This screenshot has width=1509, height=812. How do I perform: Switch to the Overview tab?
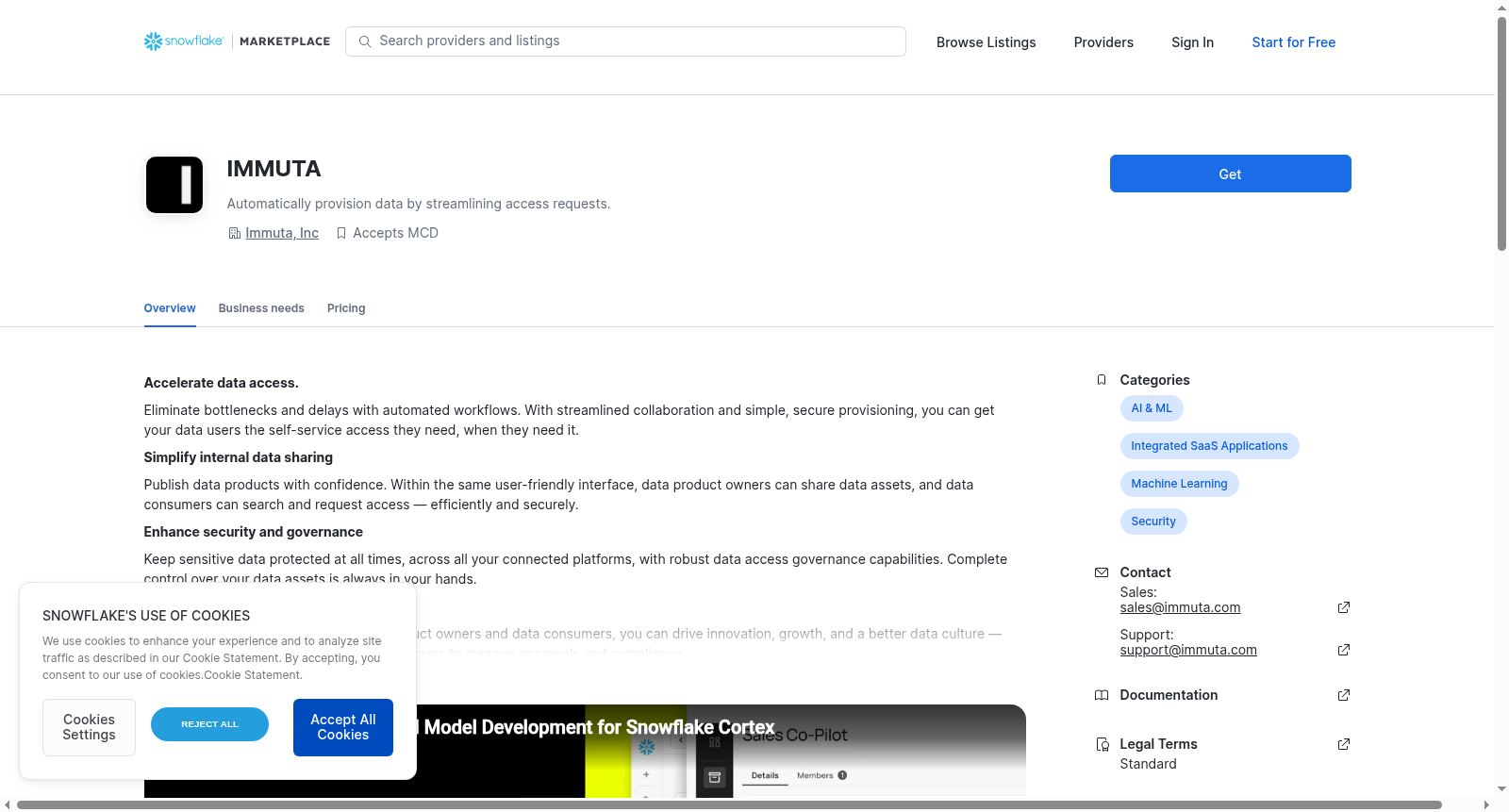tap(170, 308)
